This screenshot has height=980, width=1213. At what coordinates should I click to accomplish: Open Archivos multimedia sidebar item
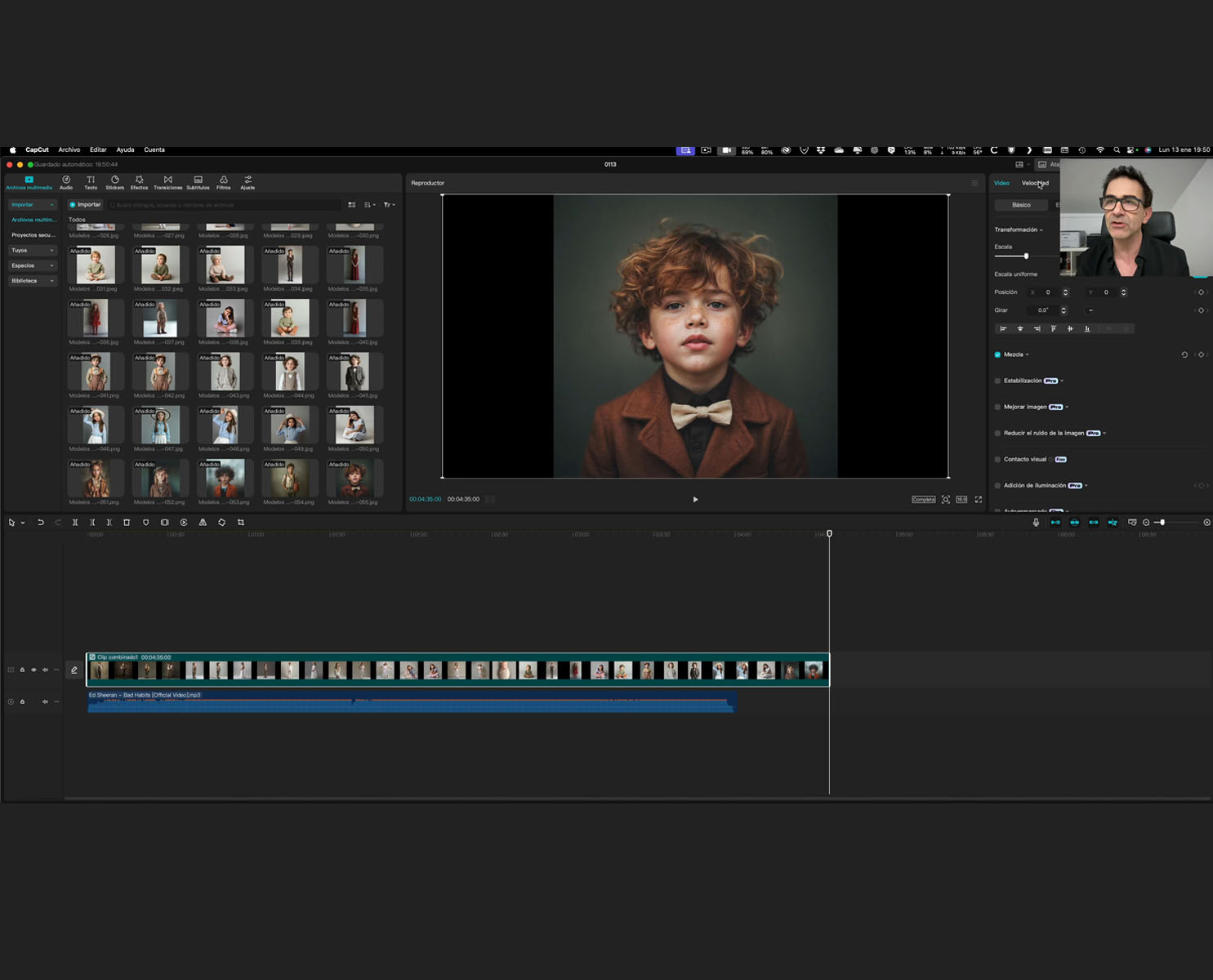pos(33,220)
